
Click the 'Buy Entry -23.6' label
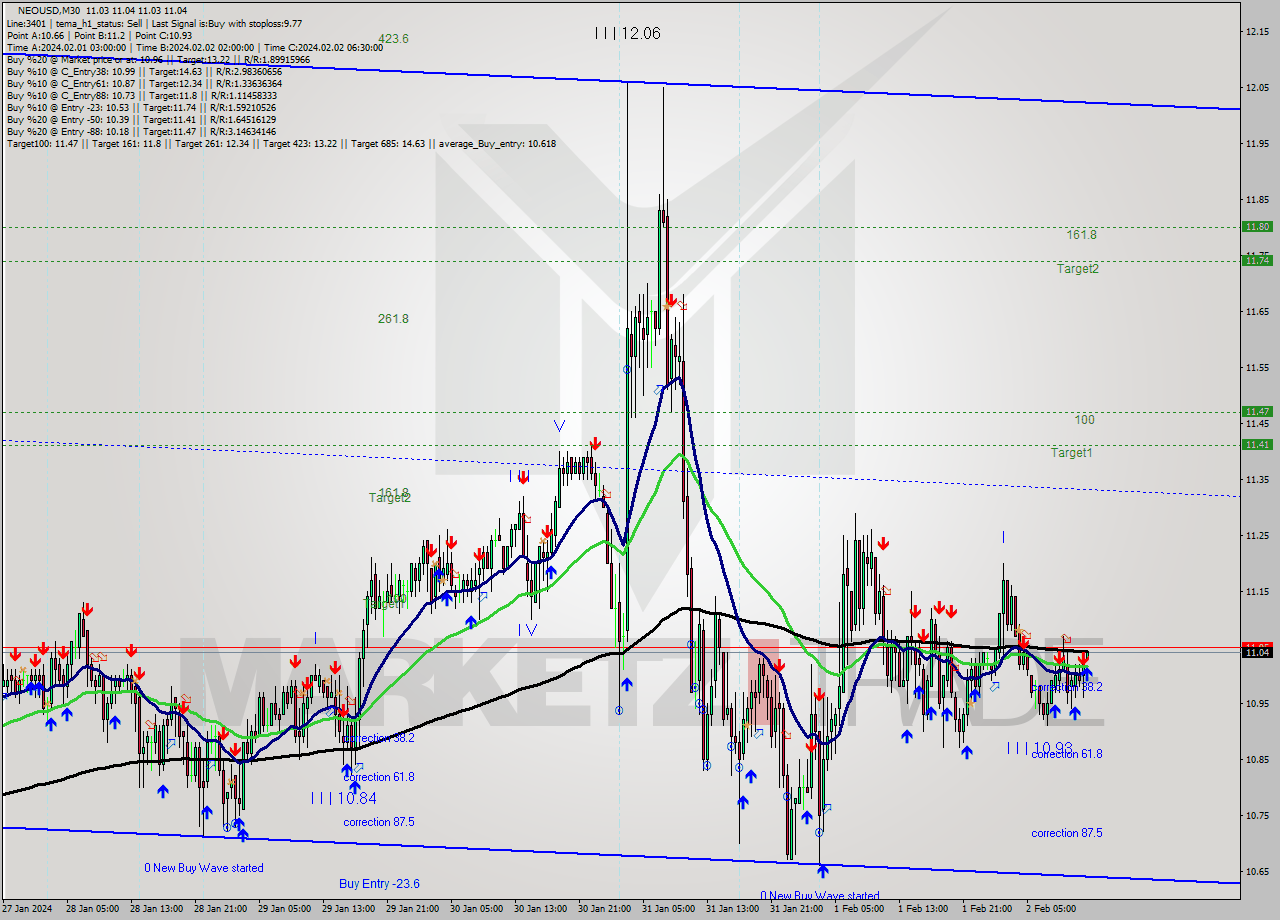point(379,884)
